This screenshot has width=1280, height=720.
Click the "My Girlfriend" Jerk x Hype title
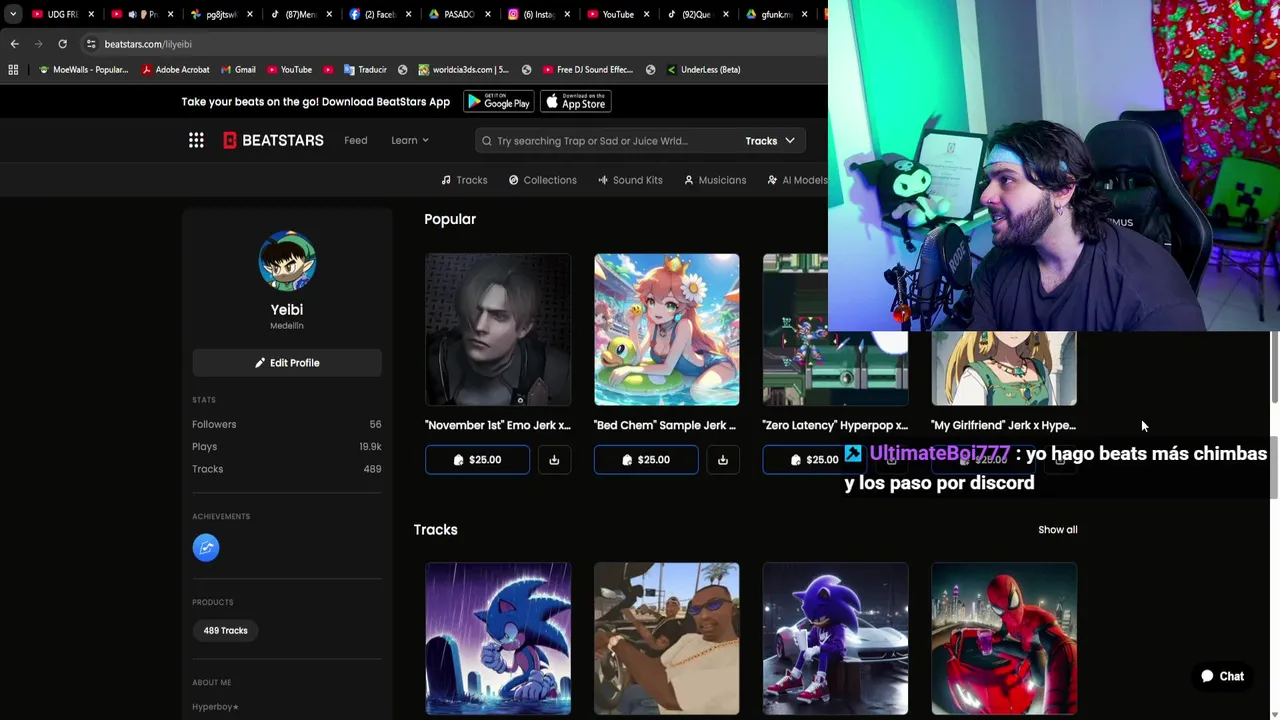pyautogui.click(x=1004, y=425)
